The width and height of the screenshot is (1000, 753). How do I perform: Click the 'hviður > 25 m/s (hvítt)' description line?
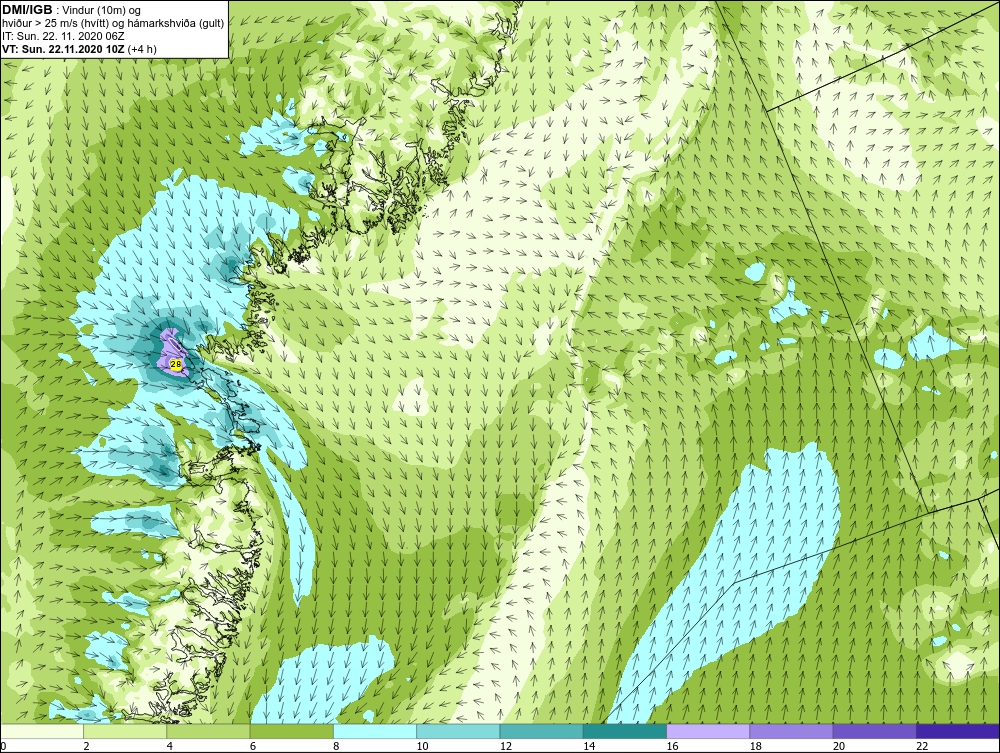(114, 24)
